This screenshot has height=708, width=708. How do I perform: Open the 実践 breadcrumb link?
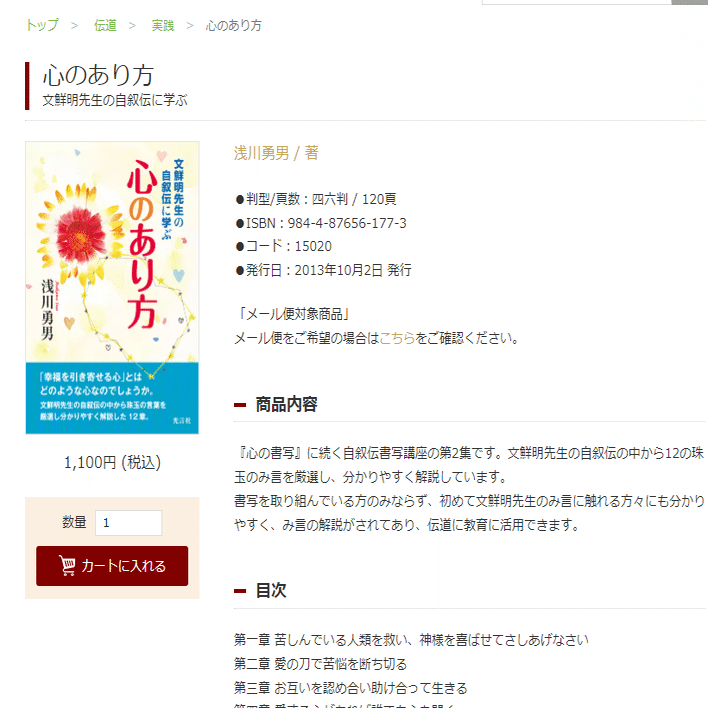point(163,25)
